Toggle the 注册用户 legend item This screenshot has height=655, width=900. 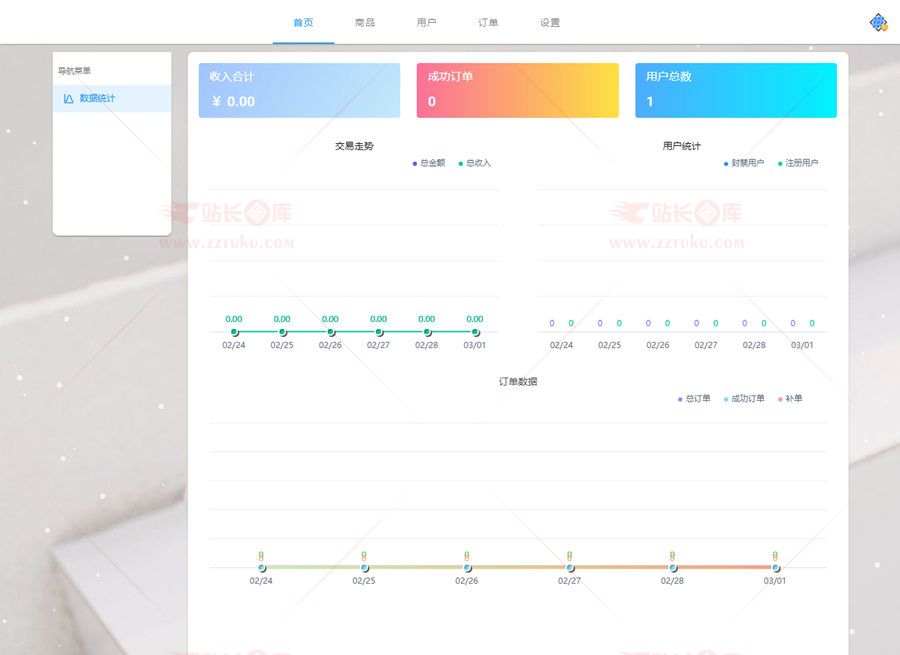[x=798, y=163]
